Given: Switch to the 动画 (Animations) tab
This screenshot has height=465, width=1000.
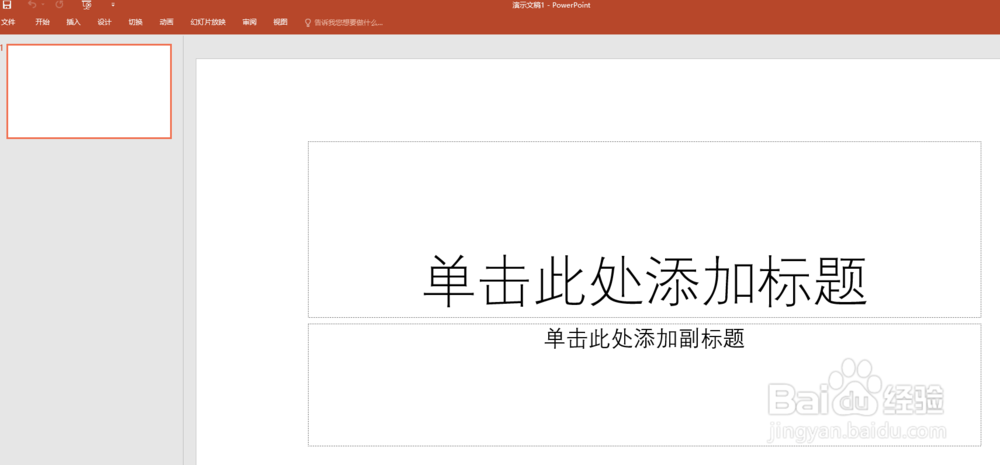Looking at the screenshot, I should (166, 22).
